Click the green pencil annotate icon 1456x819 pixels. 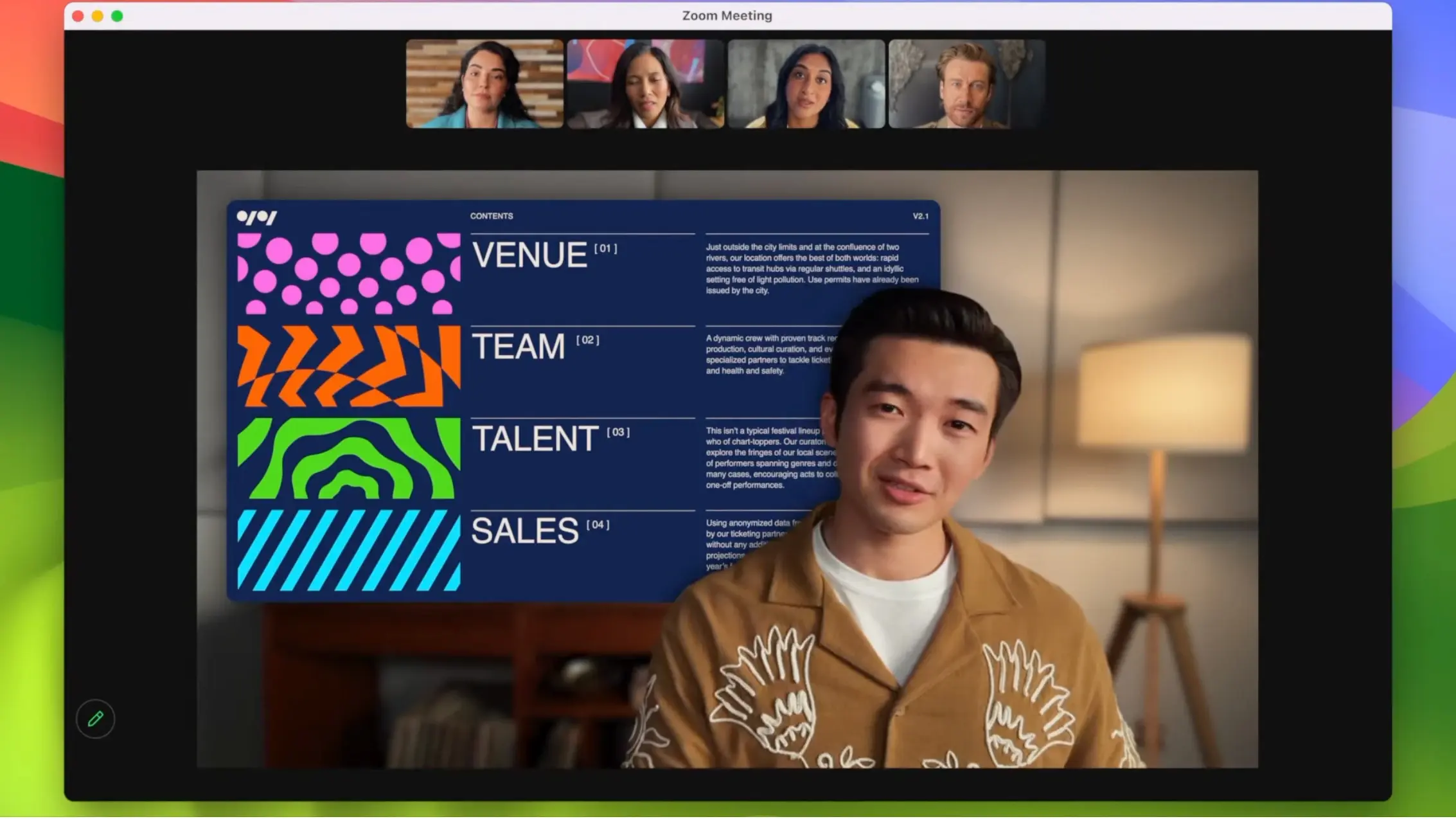tap(95, 719)
